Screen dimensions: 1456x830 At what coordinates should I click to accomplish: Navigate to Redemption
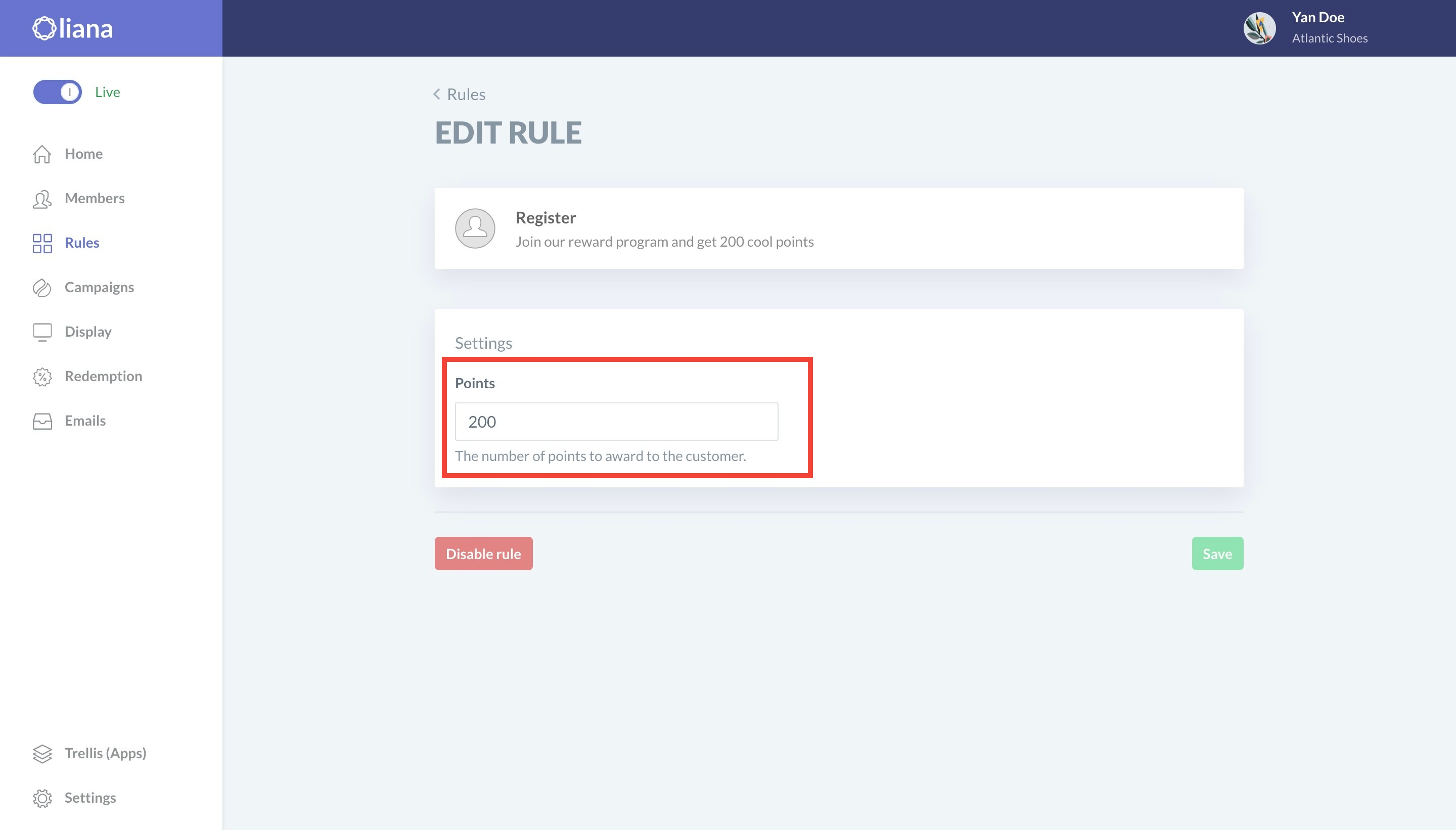click(103, 376)
